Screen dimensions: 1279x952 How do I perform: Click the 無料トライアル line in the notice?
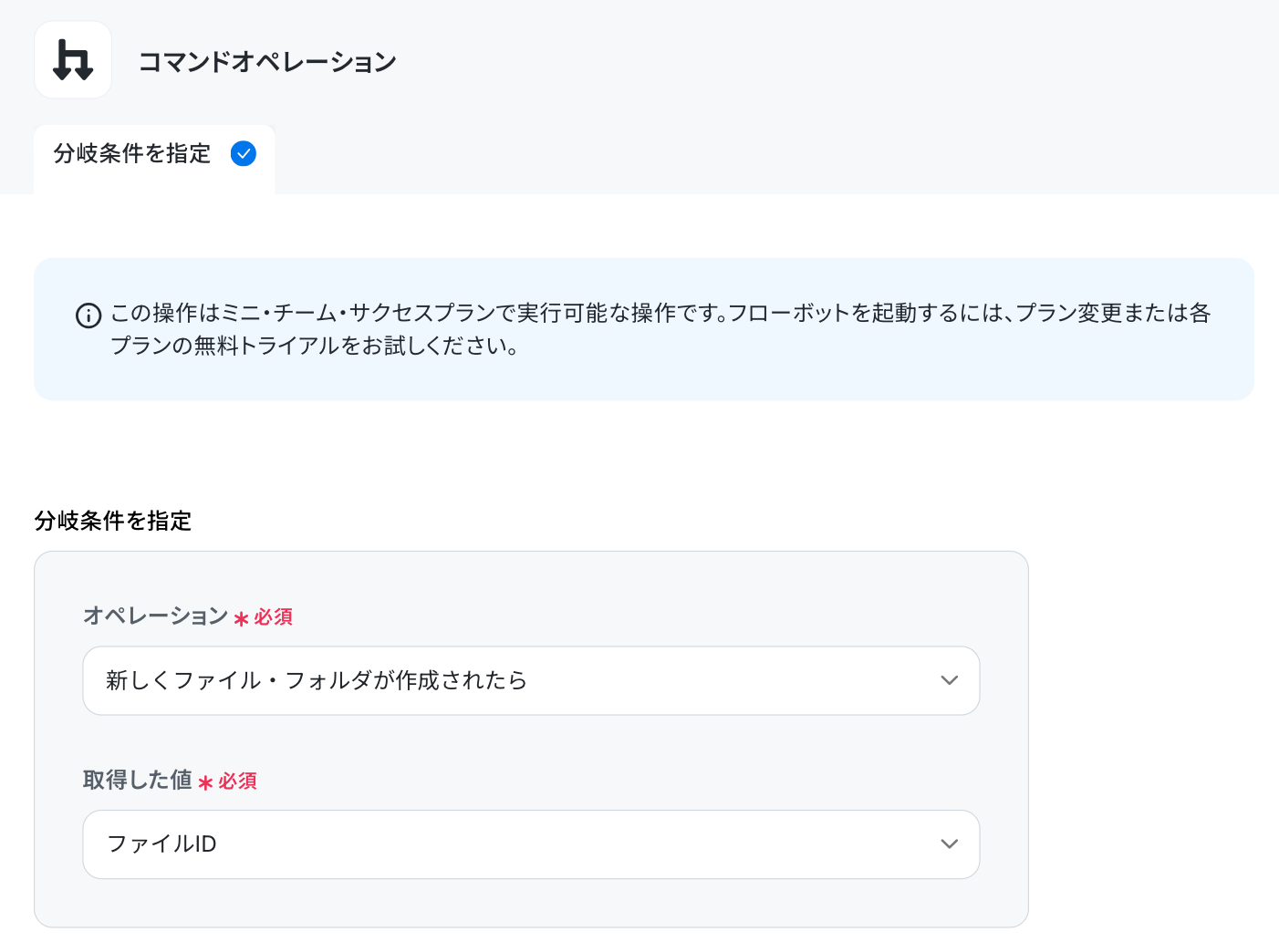tap(315, 347)
